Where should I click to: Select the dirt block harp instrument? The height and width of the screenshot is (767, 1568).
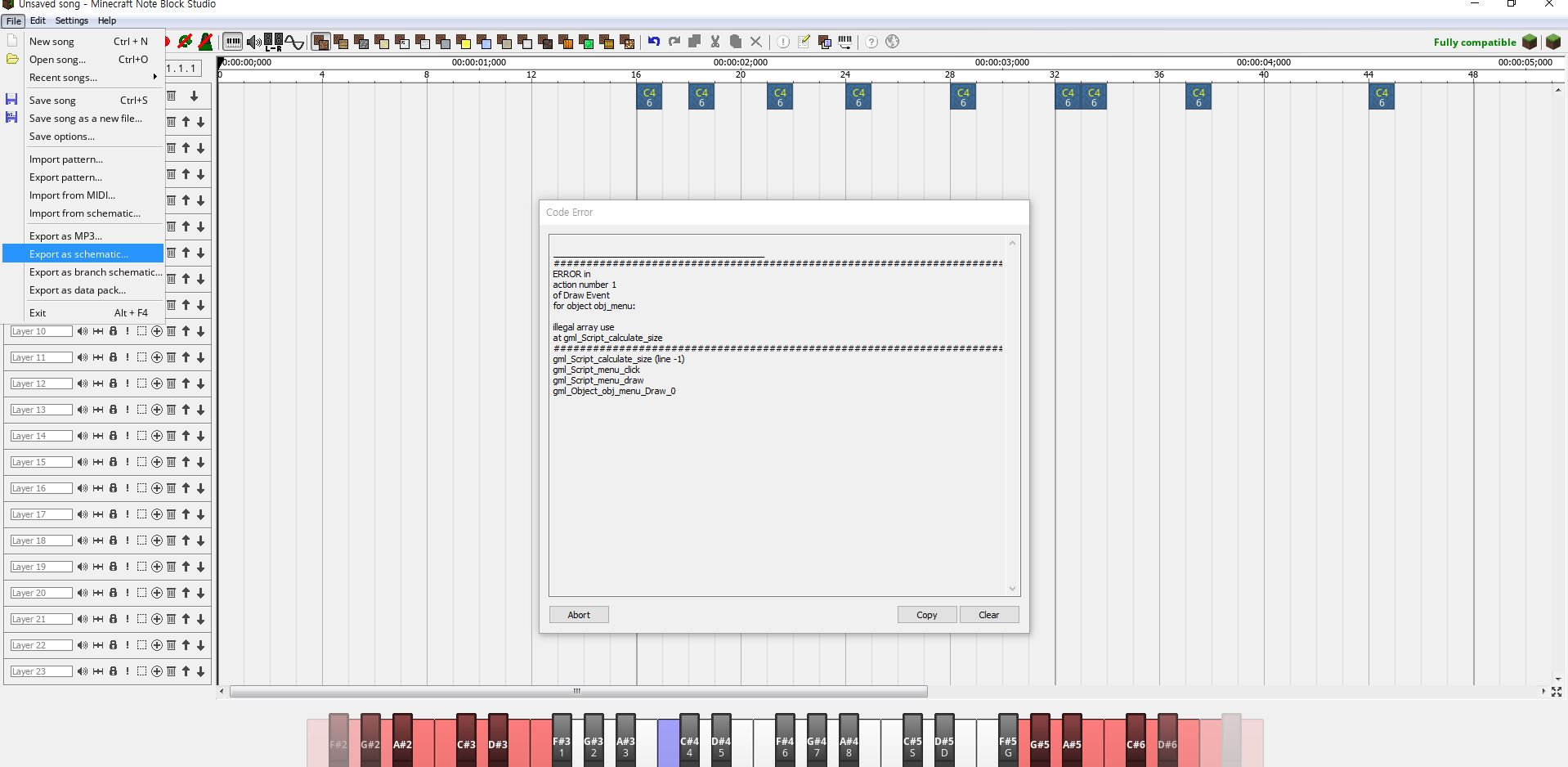coord(321,41)
